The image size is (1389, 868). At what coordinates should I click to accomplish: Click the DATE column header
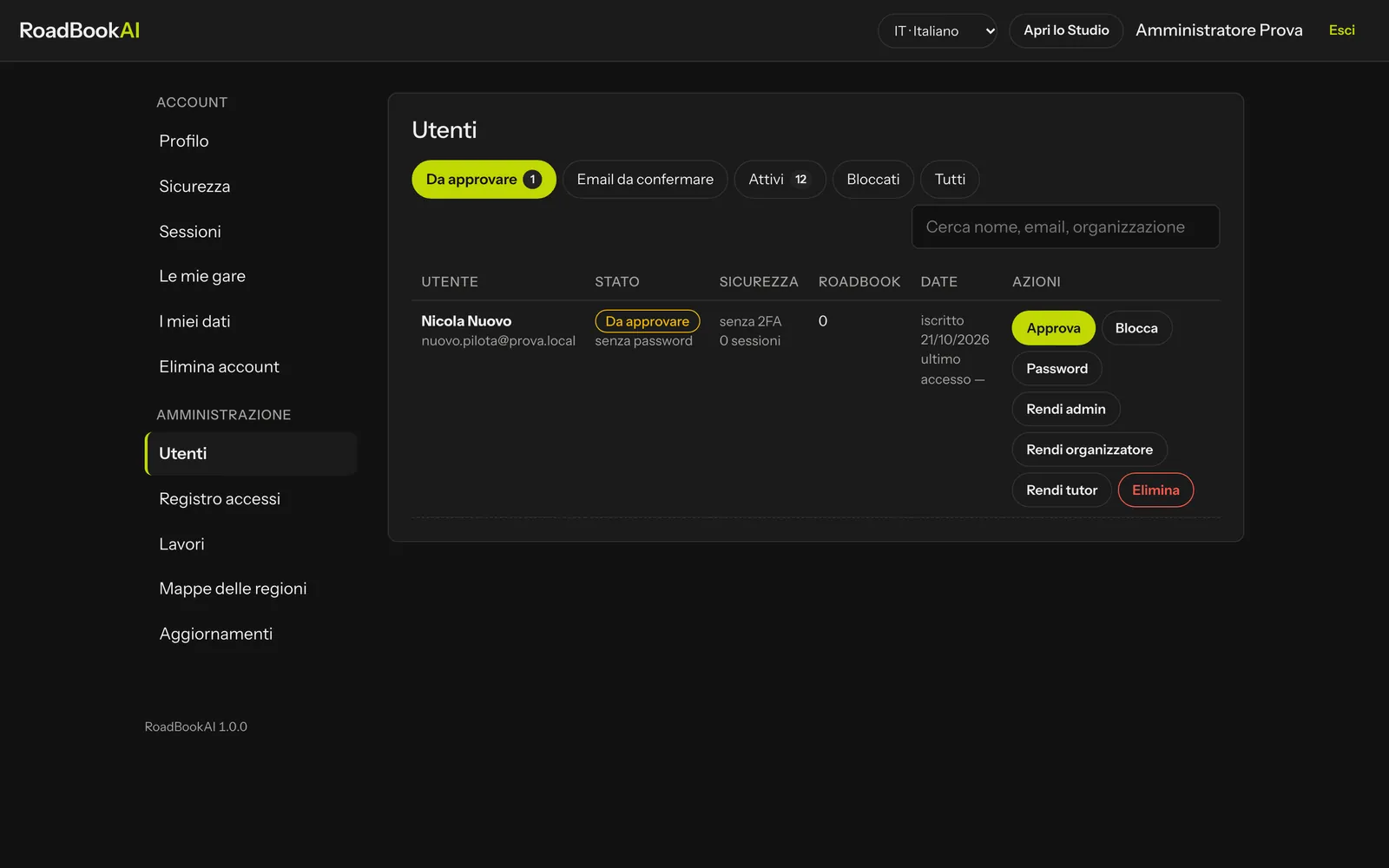pos(938,282)
